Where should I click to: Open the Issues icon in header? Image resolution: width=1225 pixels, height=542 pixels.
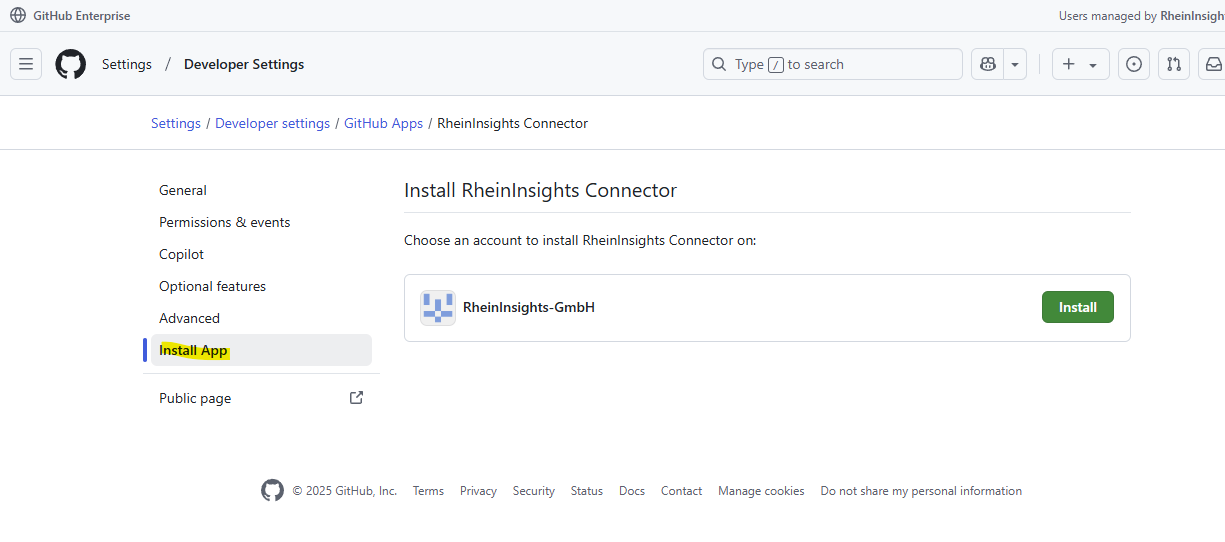point(1134,64)
